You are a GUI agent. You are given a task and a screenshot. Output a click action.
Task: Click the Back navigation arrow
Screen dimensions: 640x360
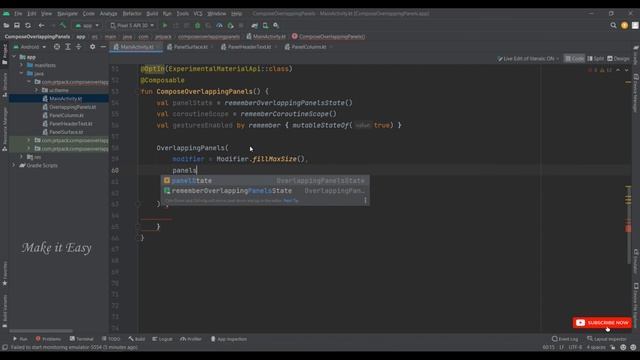[x=41, y=25]
